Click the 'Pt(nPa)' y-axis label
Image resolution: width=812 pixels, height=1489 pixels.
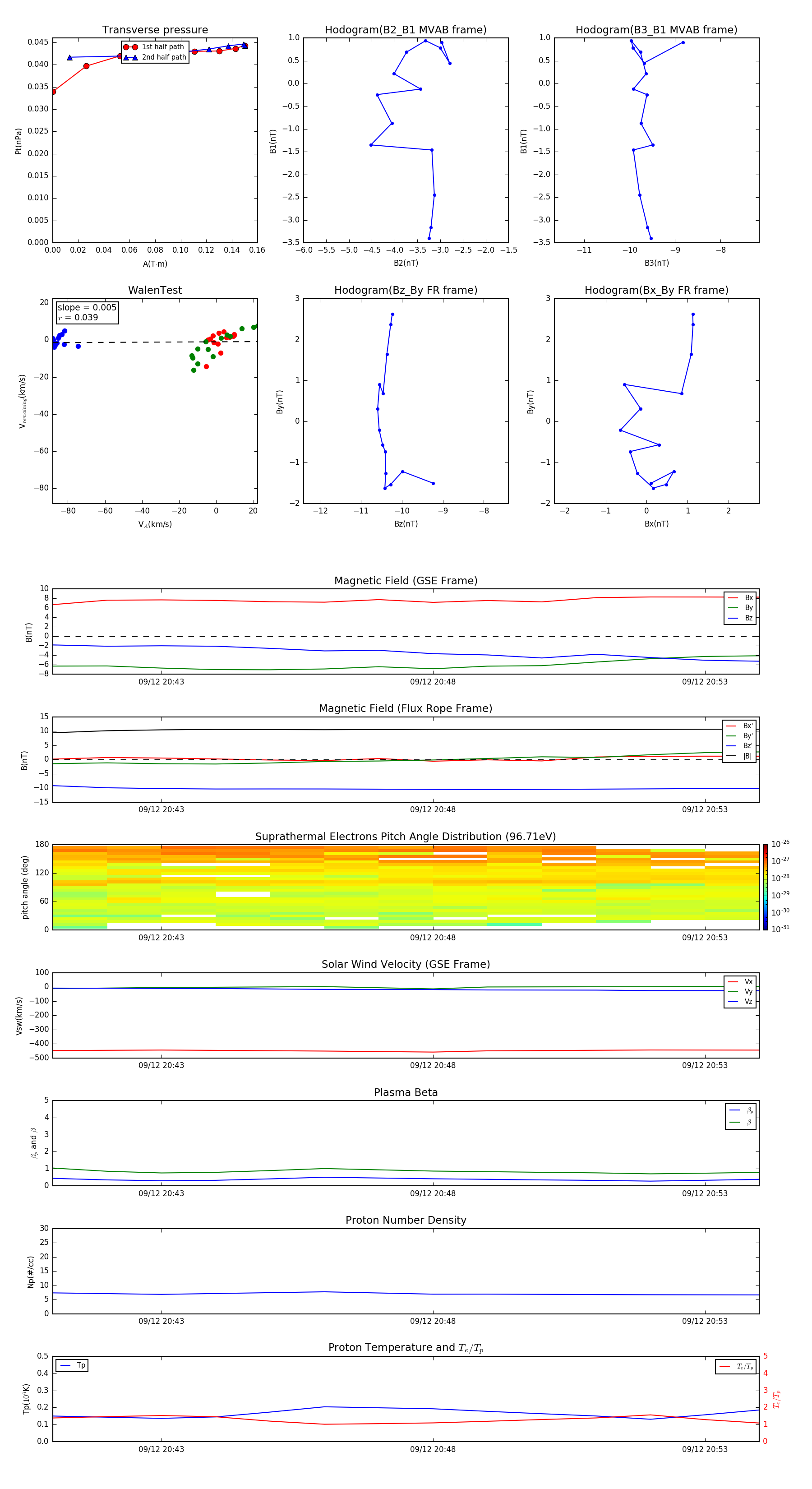(x=18, y=141)
